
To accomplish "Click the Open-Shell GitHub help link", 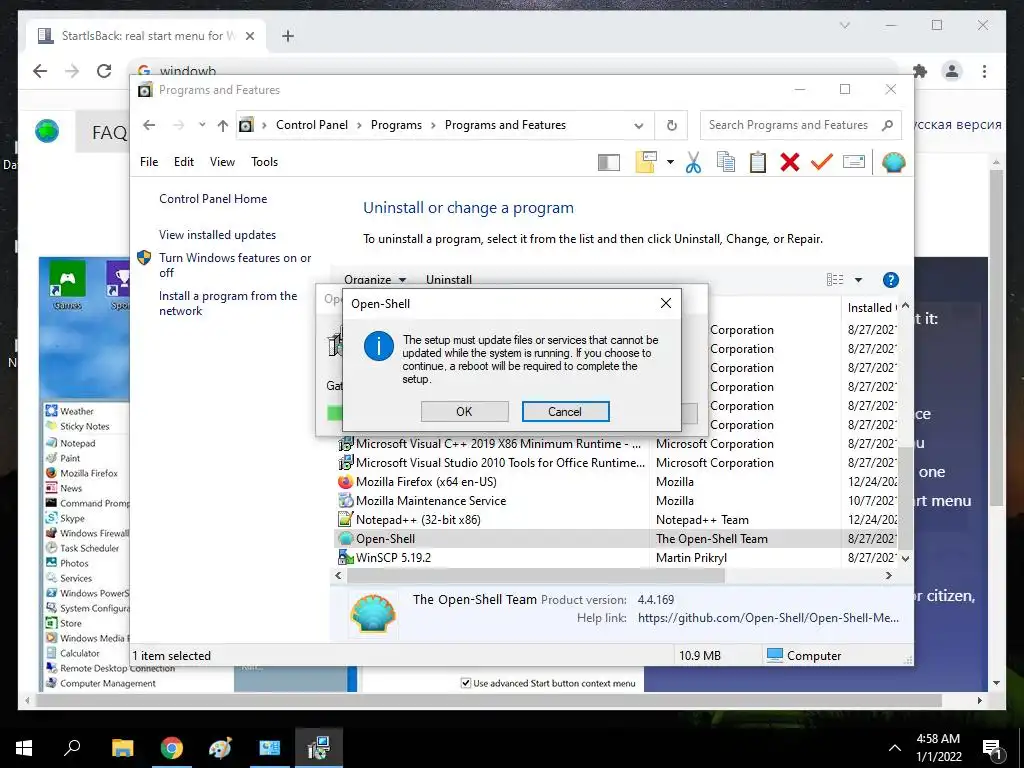I will (x=768, y=618).
